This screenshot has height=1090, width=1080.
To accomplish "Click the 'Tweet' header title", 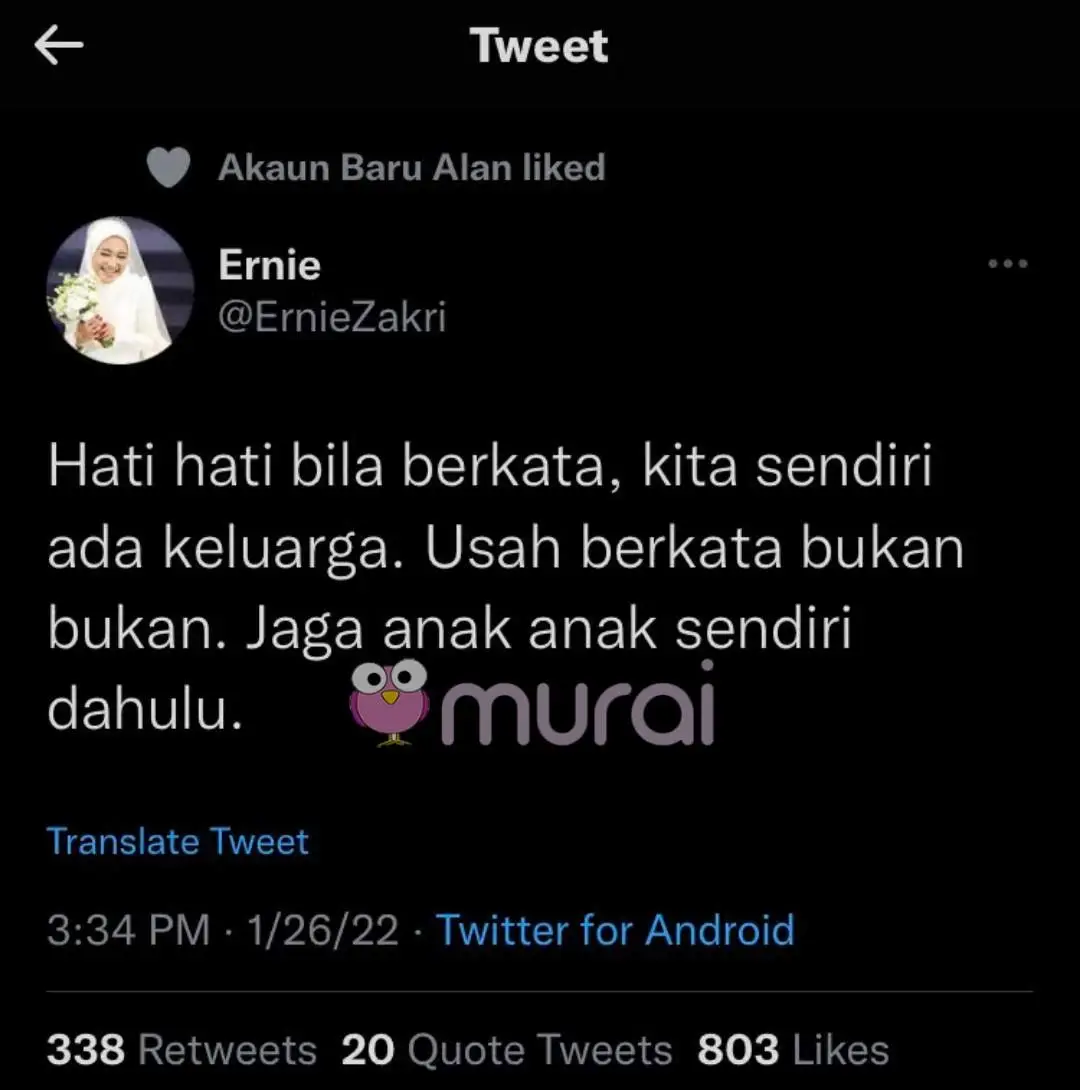I will click(x=539, y=46).
